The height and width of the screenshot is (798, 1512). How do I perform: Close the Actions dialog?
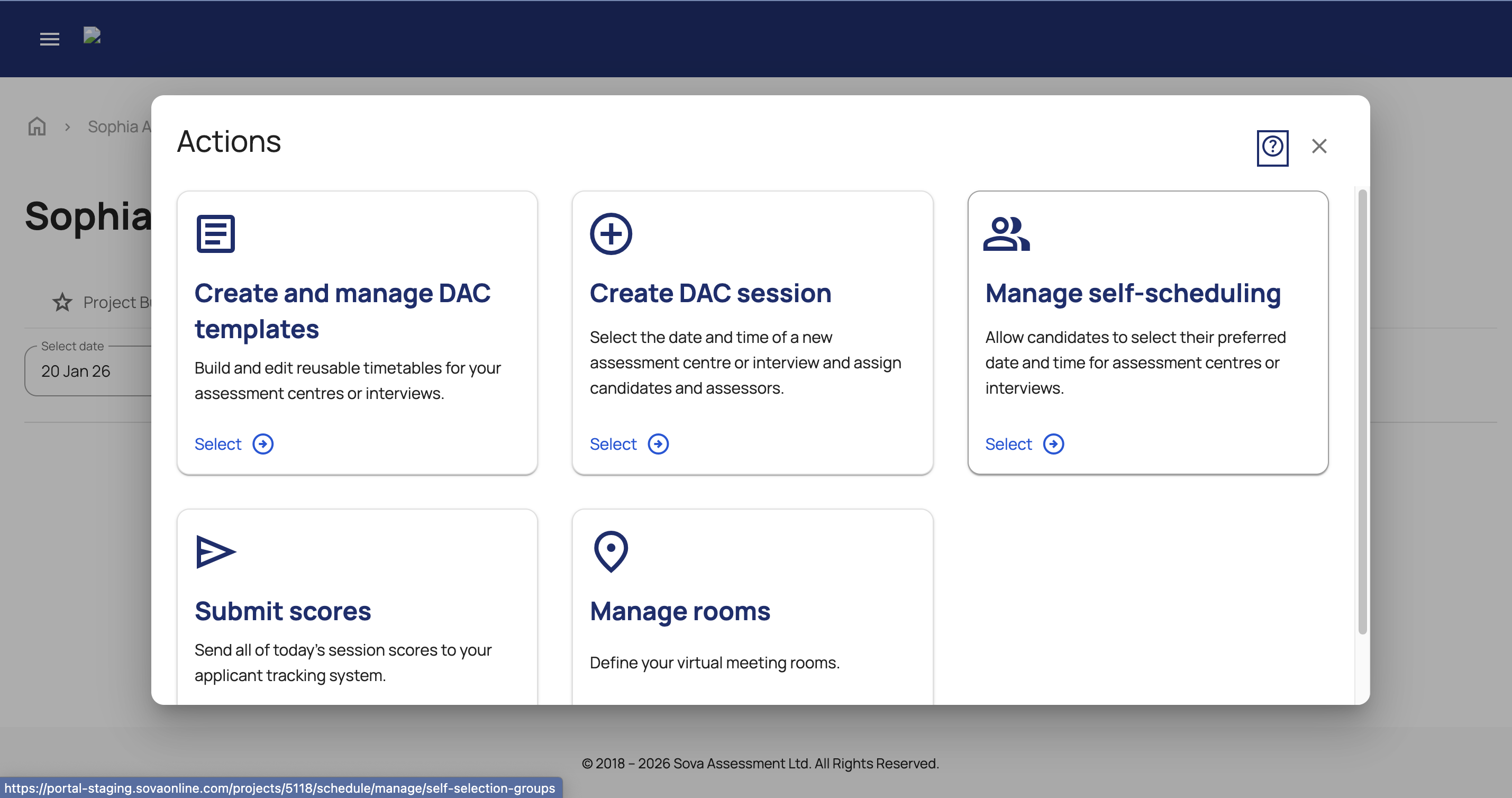[x=1319, y=146]
